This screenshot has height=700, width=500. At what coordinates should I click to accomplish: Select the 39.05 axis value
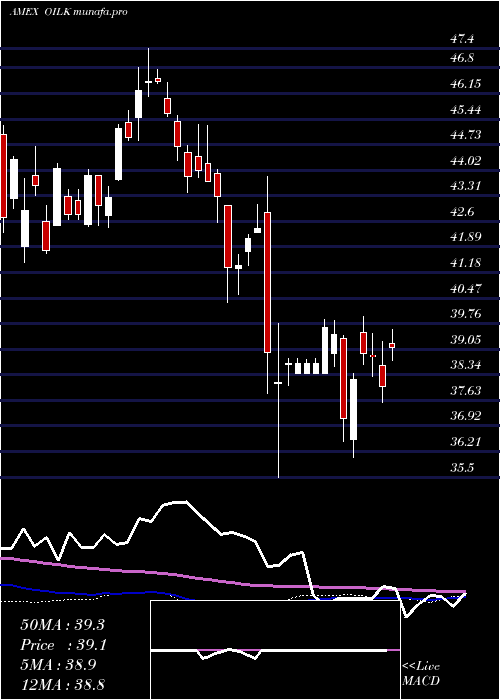(x=465, y=339)
